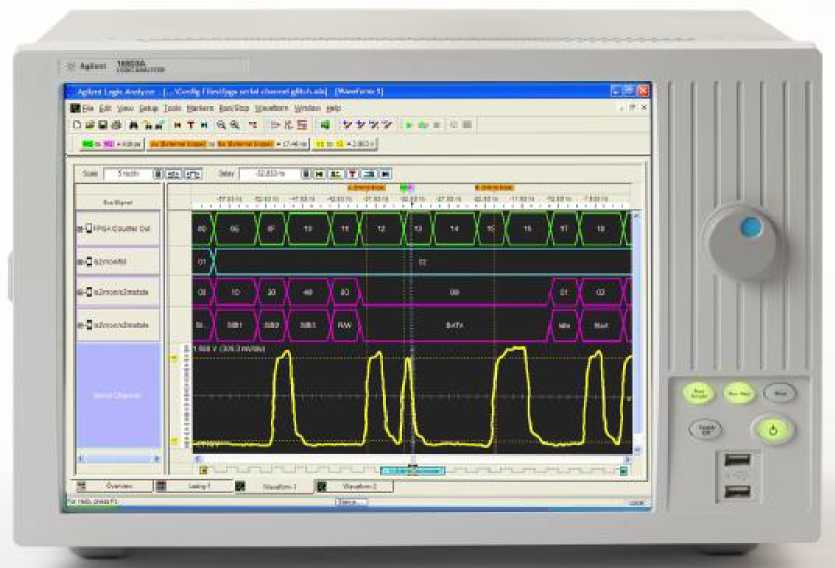The width and height of the screenshot is (835, 568).
Task: Expand the fourth signal row in the list
Action: coord(80,325)
